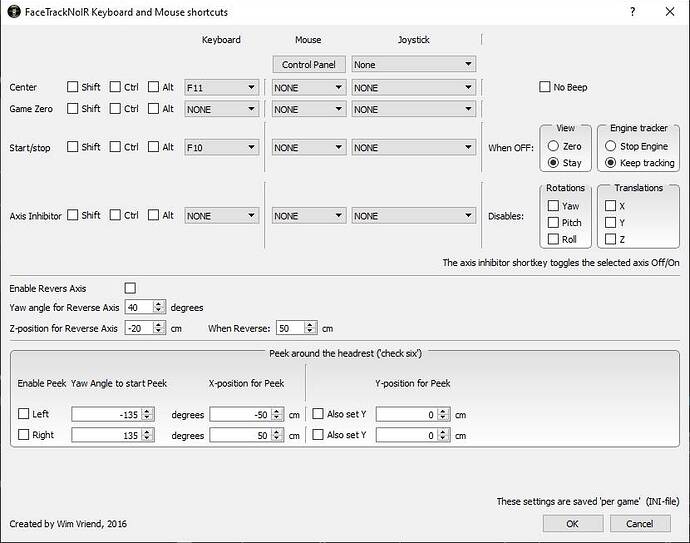
Task: Confirm settings with the OK button
Action: coord(573,524)
